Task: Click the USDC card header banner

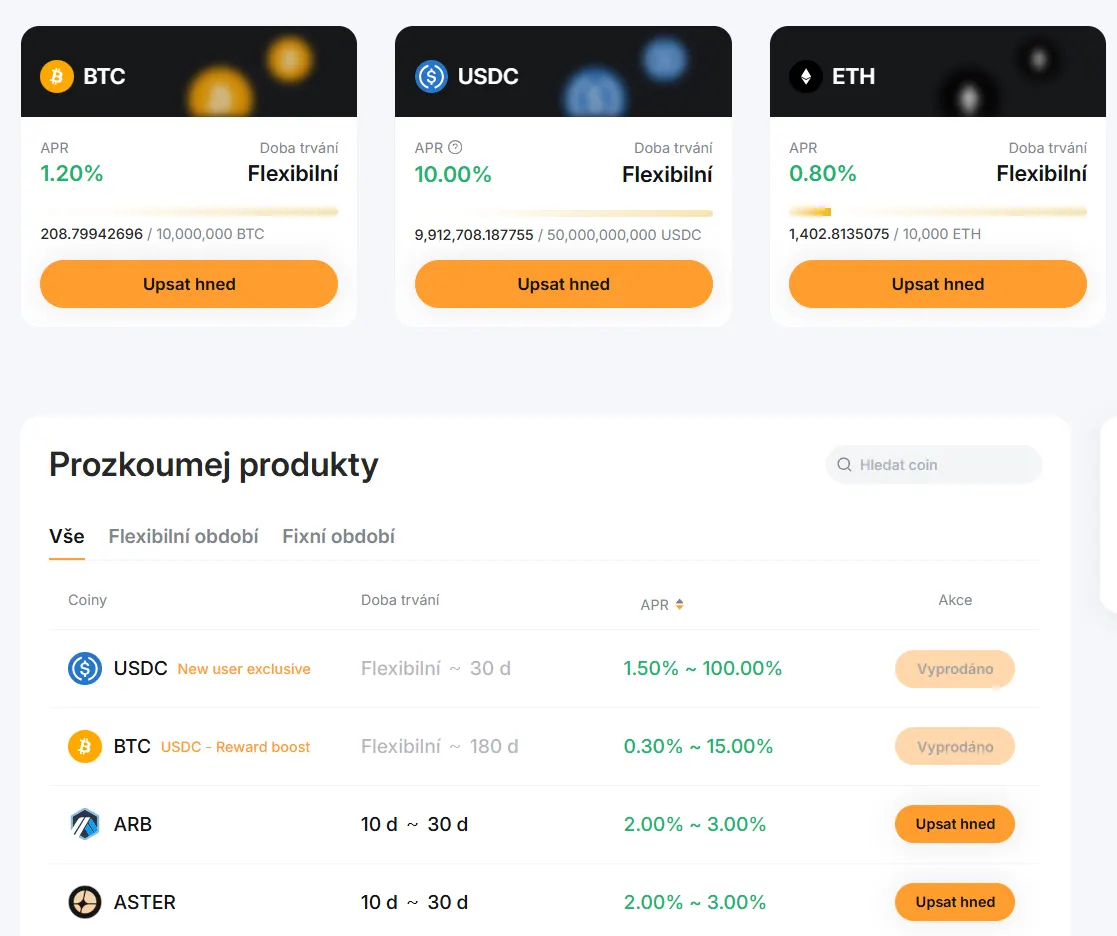Action: point(563,71)
